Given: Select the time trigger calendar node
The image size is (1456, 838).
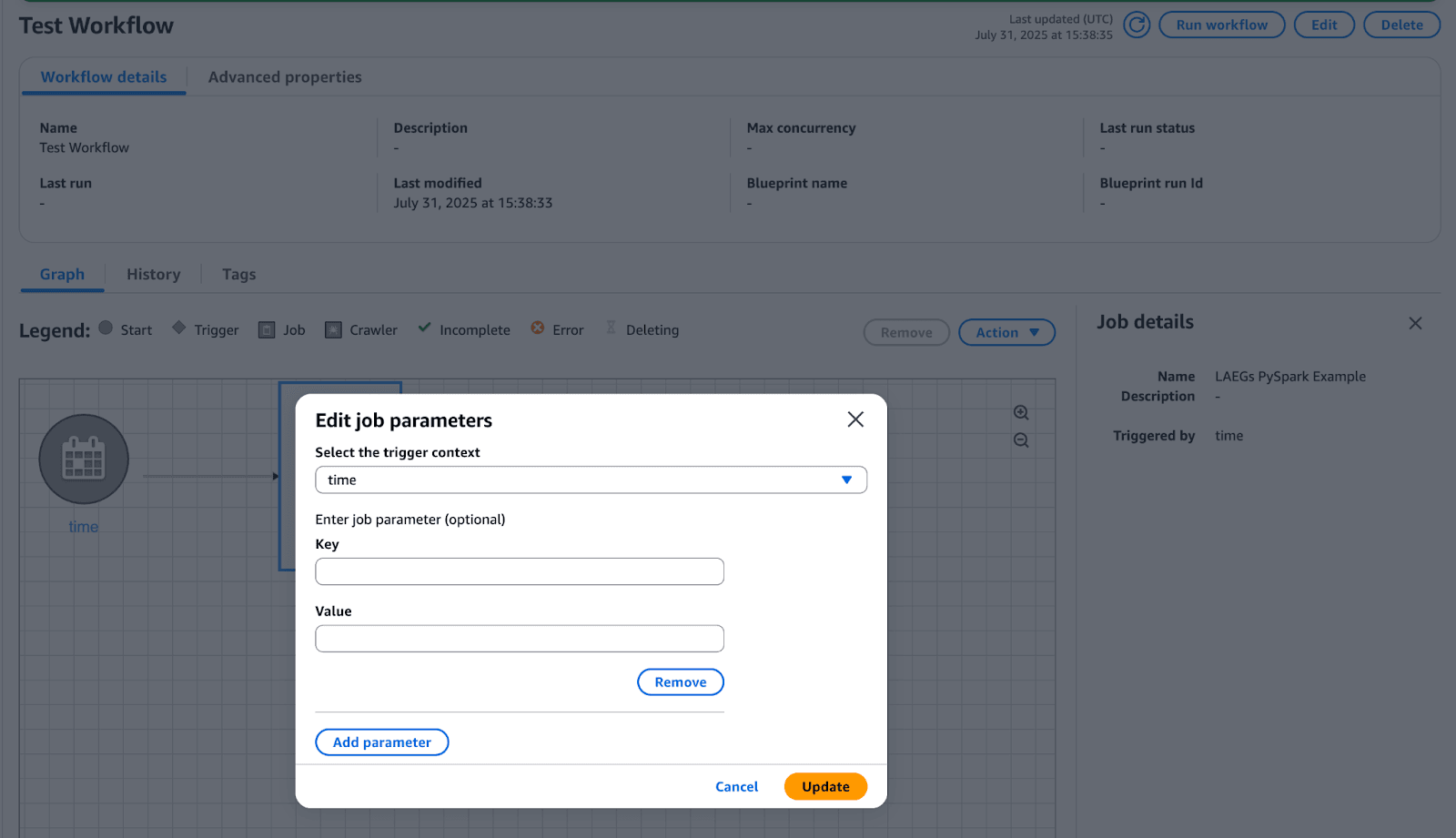Looking at the screenshot, I should [84, 459].
